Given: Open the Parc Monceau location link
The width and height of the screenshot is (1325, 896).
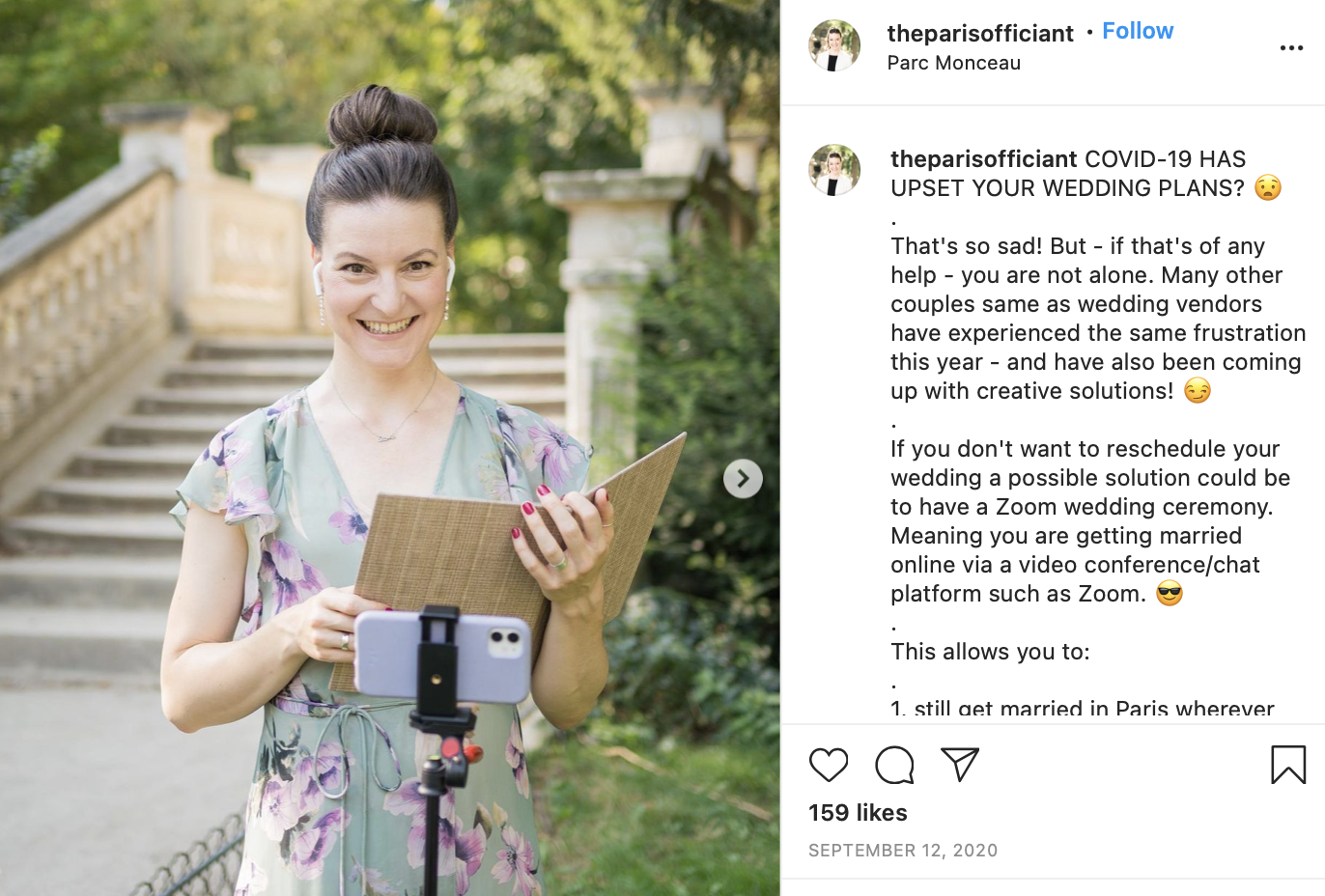Looking at the screenshot, I should pos(953,63).
